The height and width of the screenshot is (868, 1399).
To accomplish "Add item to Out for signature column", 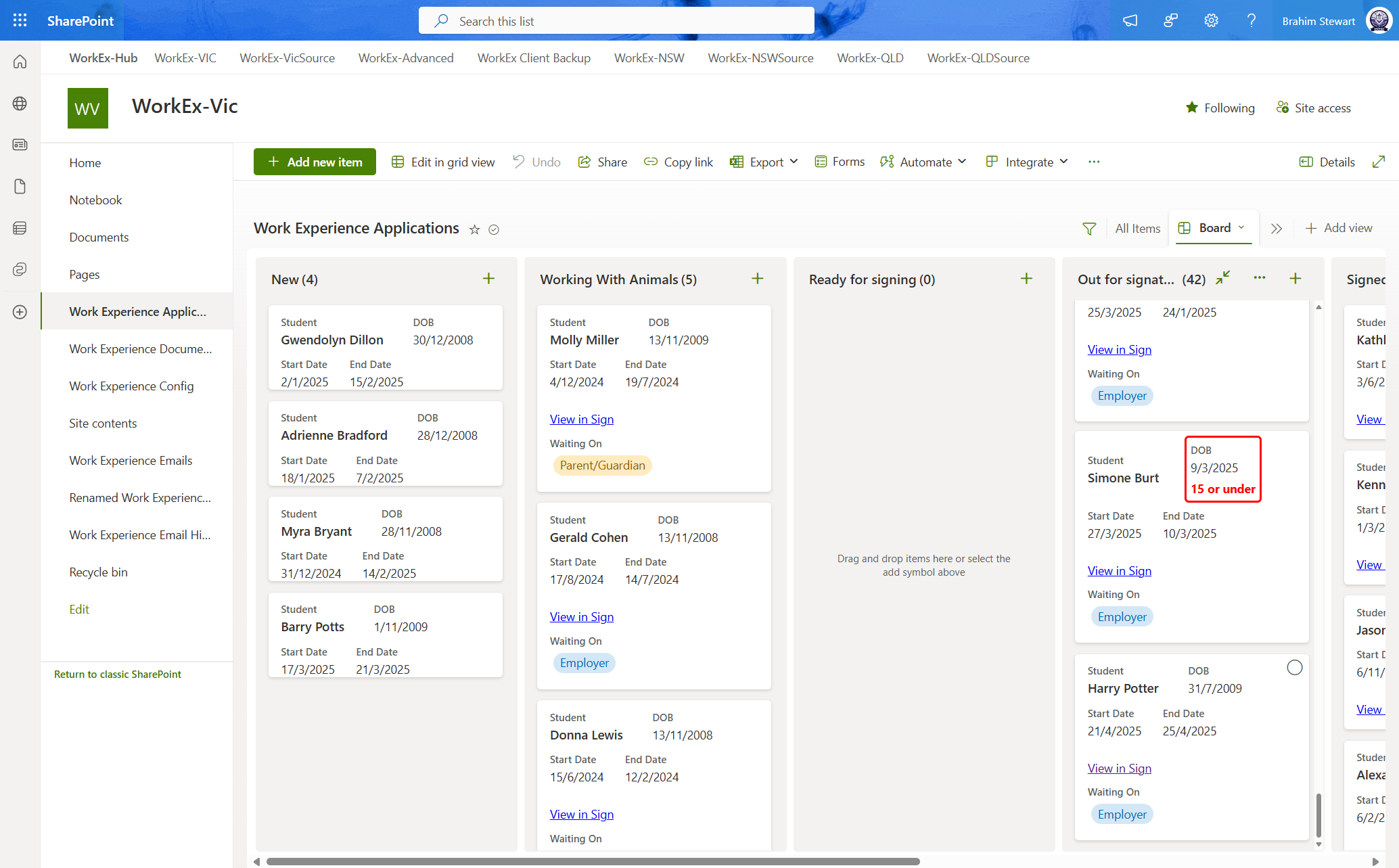I will [1295, 279].
